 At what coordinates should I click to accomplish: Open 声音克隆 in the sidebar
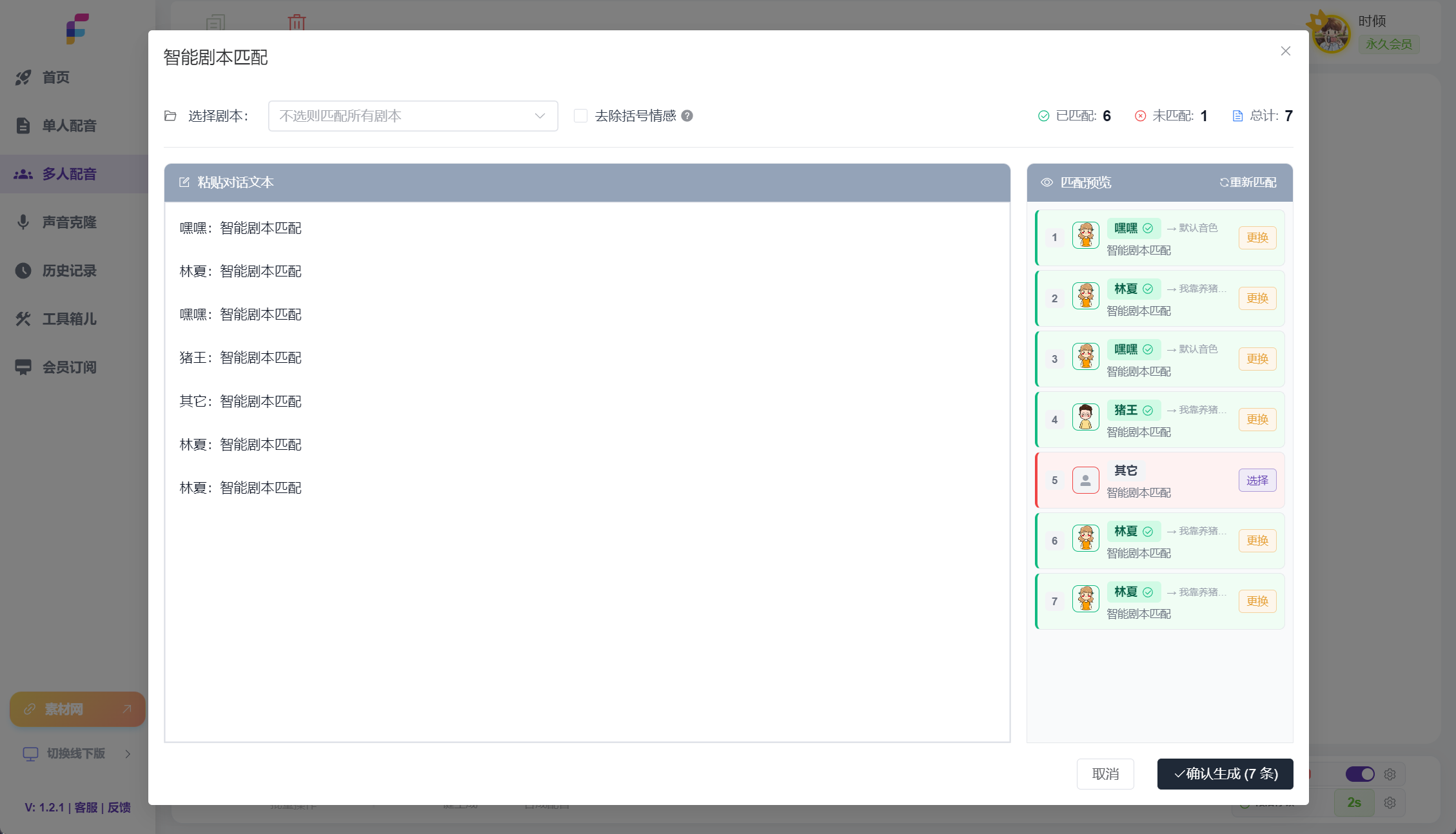click(69, 222)
